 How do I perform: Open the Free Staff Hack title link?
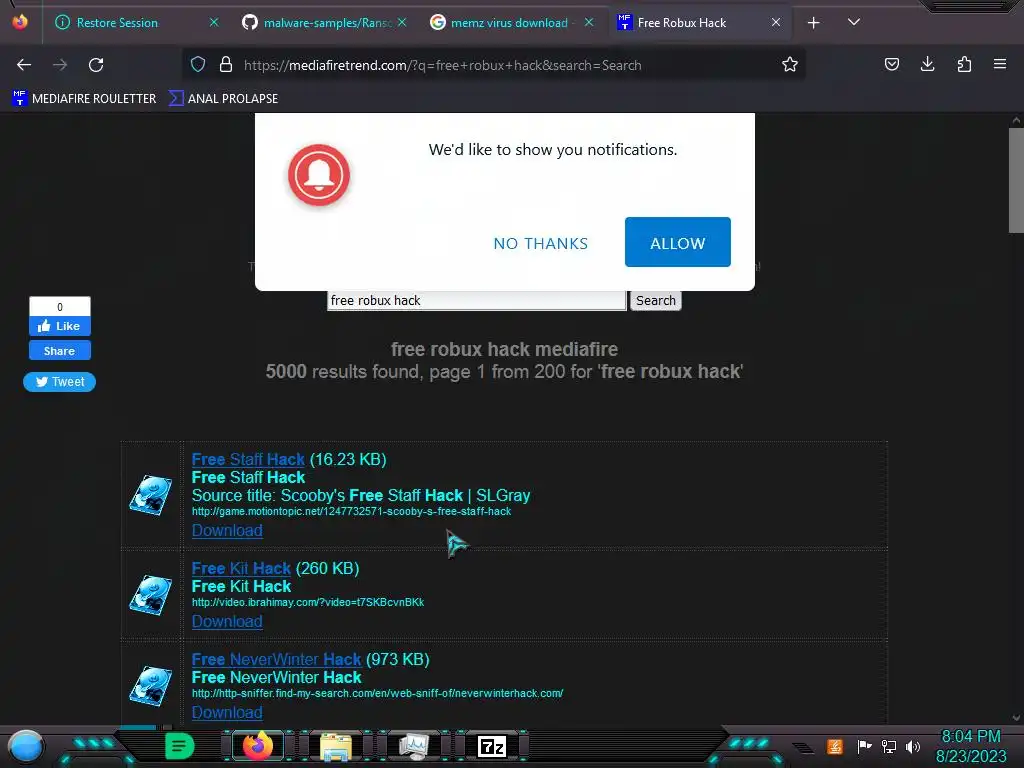tap(248, 460)
